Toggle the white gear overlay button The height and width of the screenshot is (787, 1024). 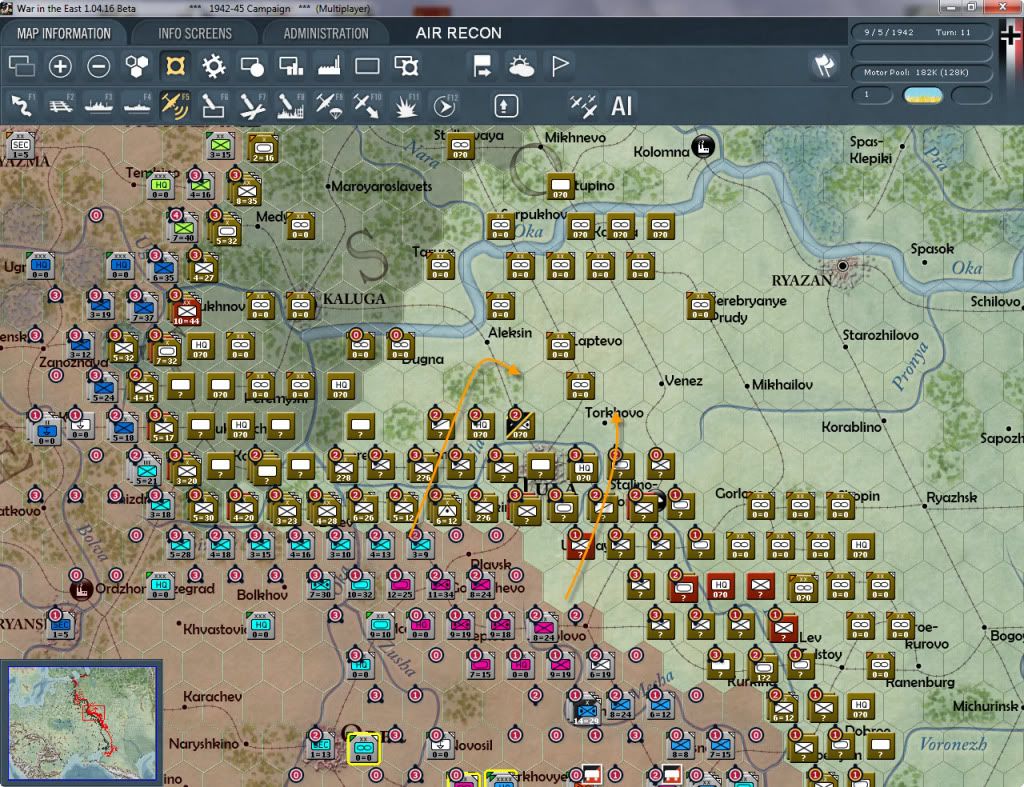coord(214,66)
